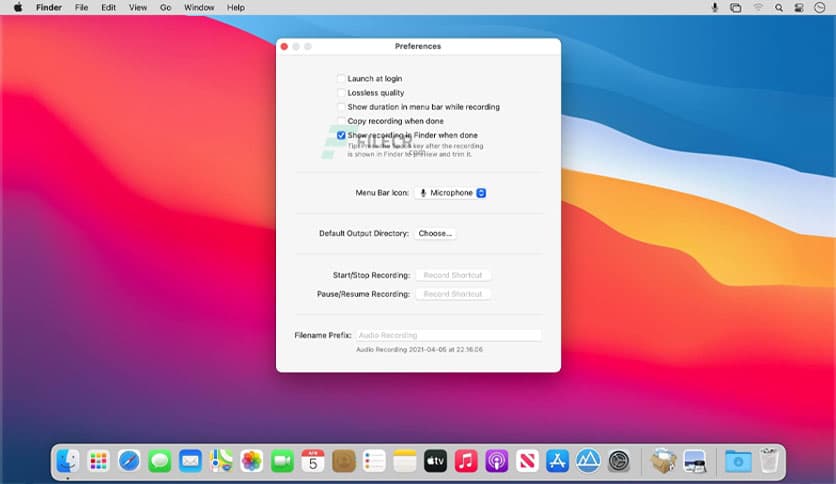Toggle the Lossless quality checkbox

(x=342, y=93)
